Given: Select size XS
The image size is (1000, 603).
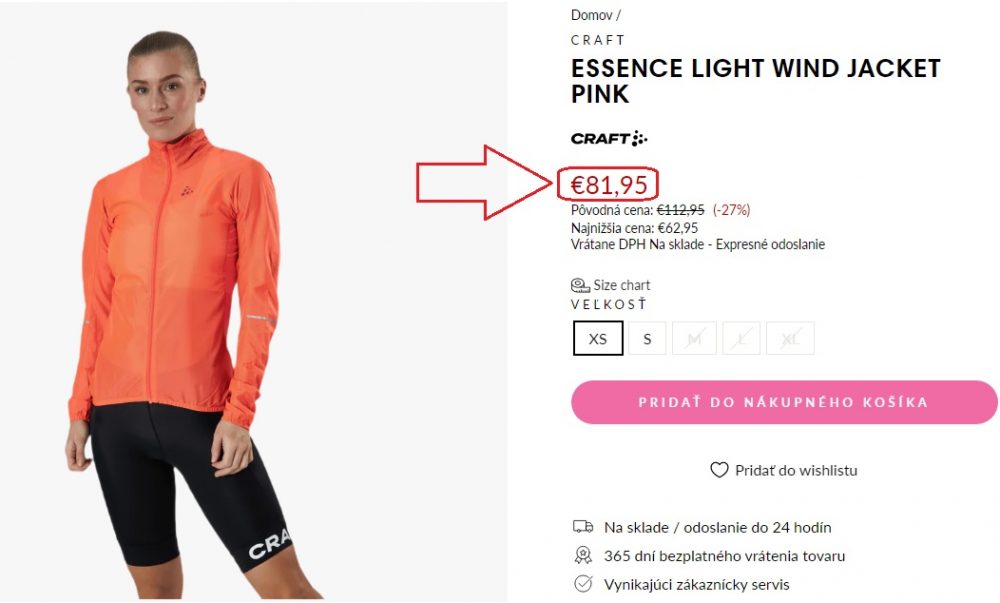Looking at the screenshot, I should [x=597, y=338].
